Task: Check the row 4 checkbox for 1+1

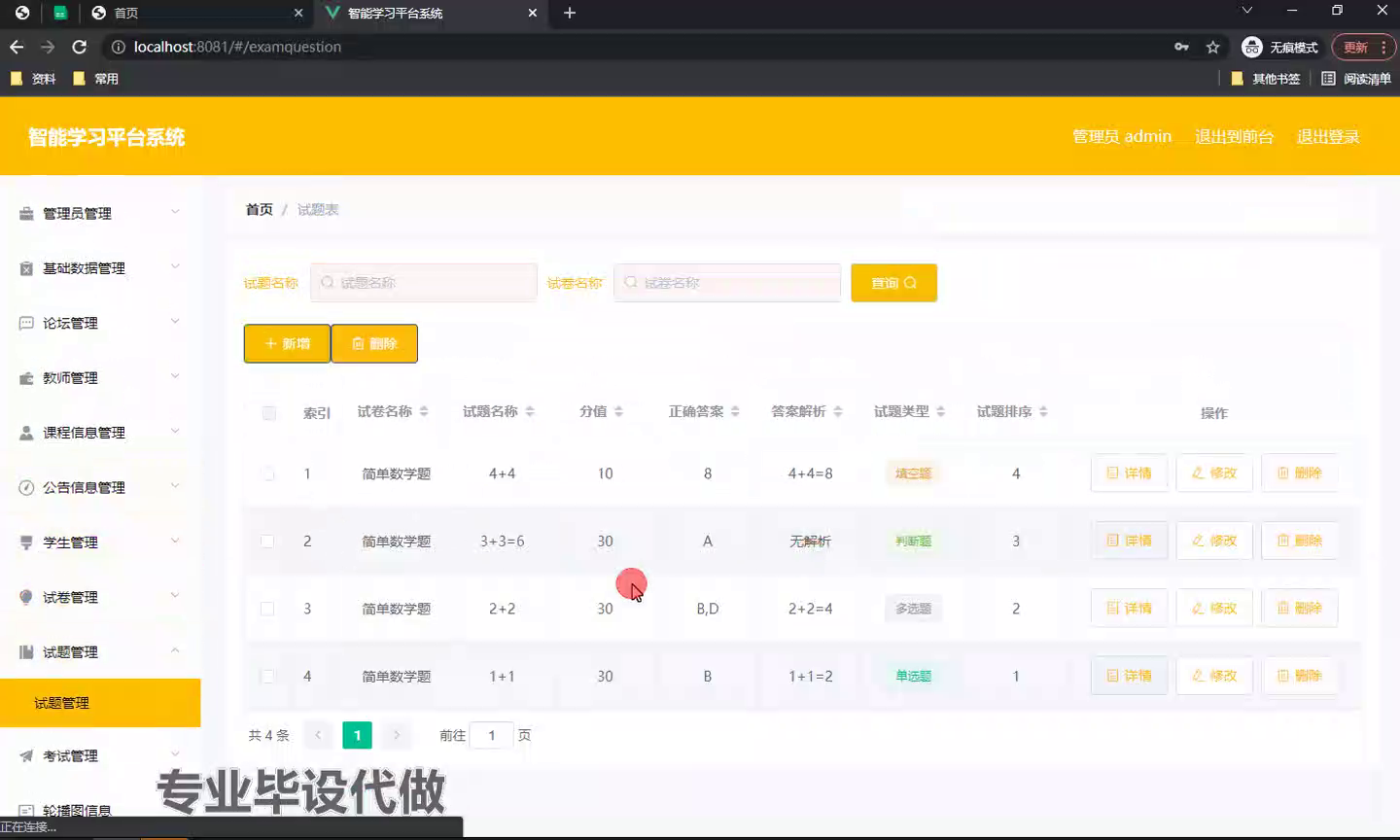Action: [267, 676]
